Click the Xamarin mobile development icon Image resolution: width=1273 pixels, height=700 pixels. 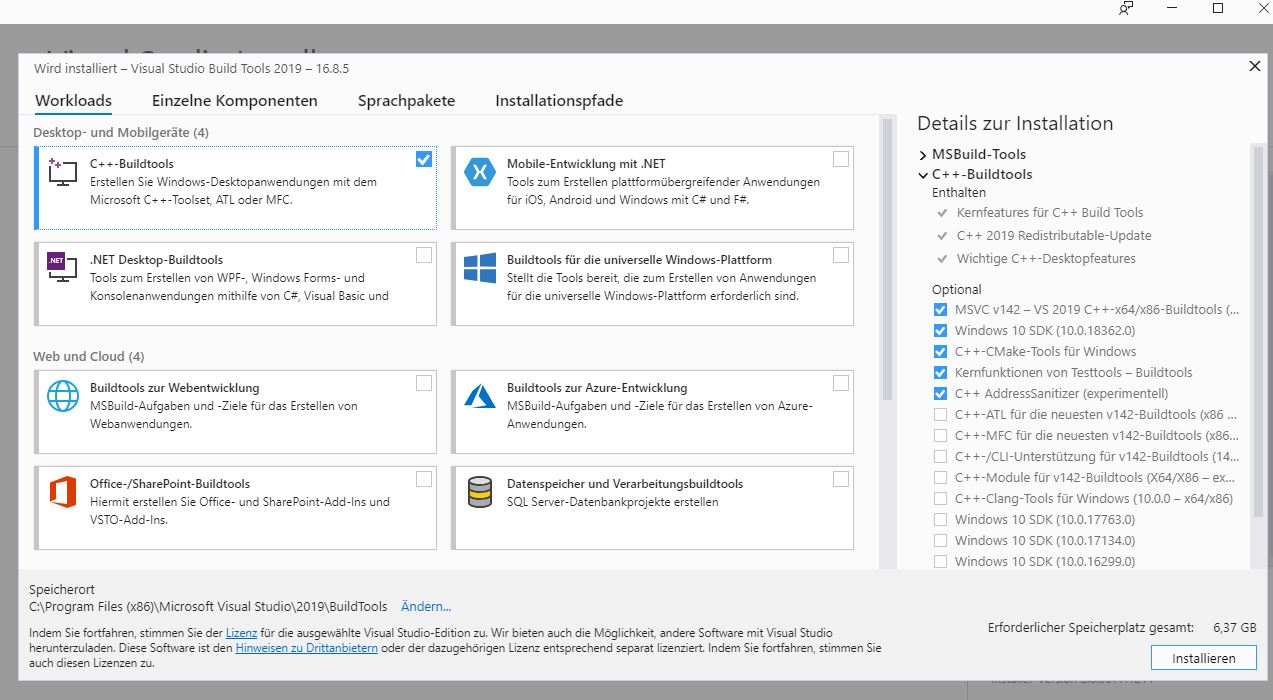[480, 173]
